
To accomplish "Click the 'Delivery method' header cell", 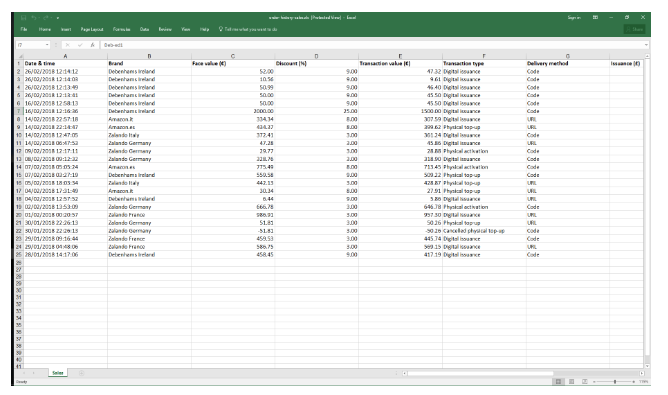I will [567, 63].
